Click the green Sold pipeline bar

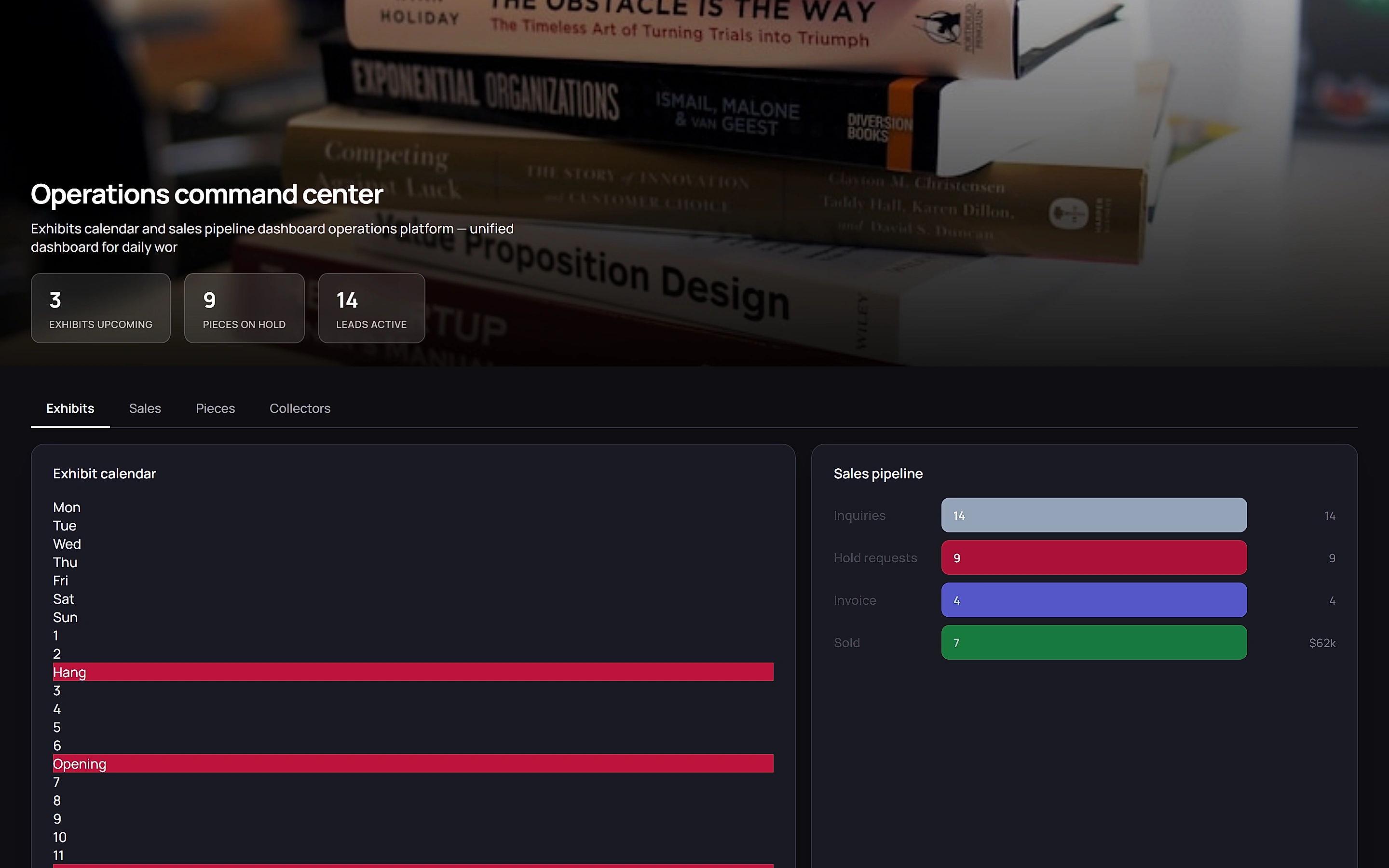tap(1094, 643)
